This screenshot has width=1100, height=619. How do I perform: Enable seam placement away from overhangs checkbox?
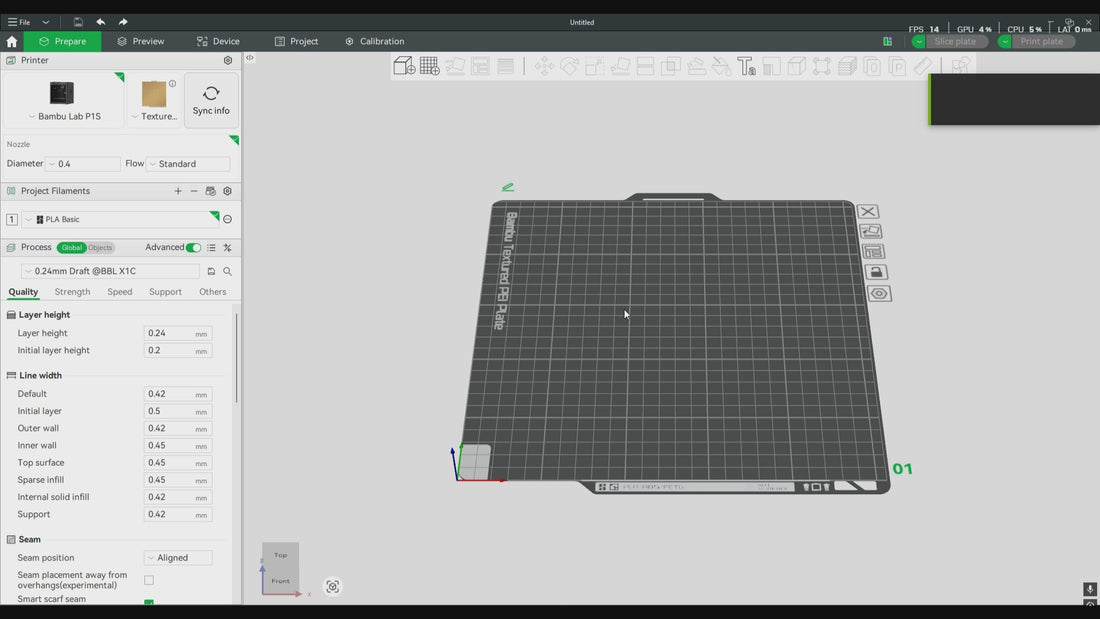click(x=149, y=580)
